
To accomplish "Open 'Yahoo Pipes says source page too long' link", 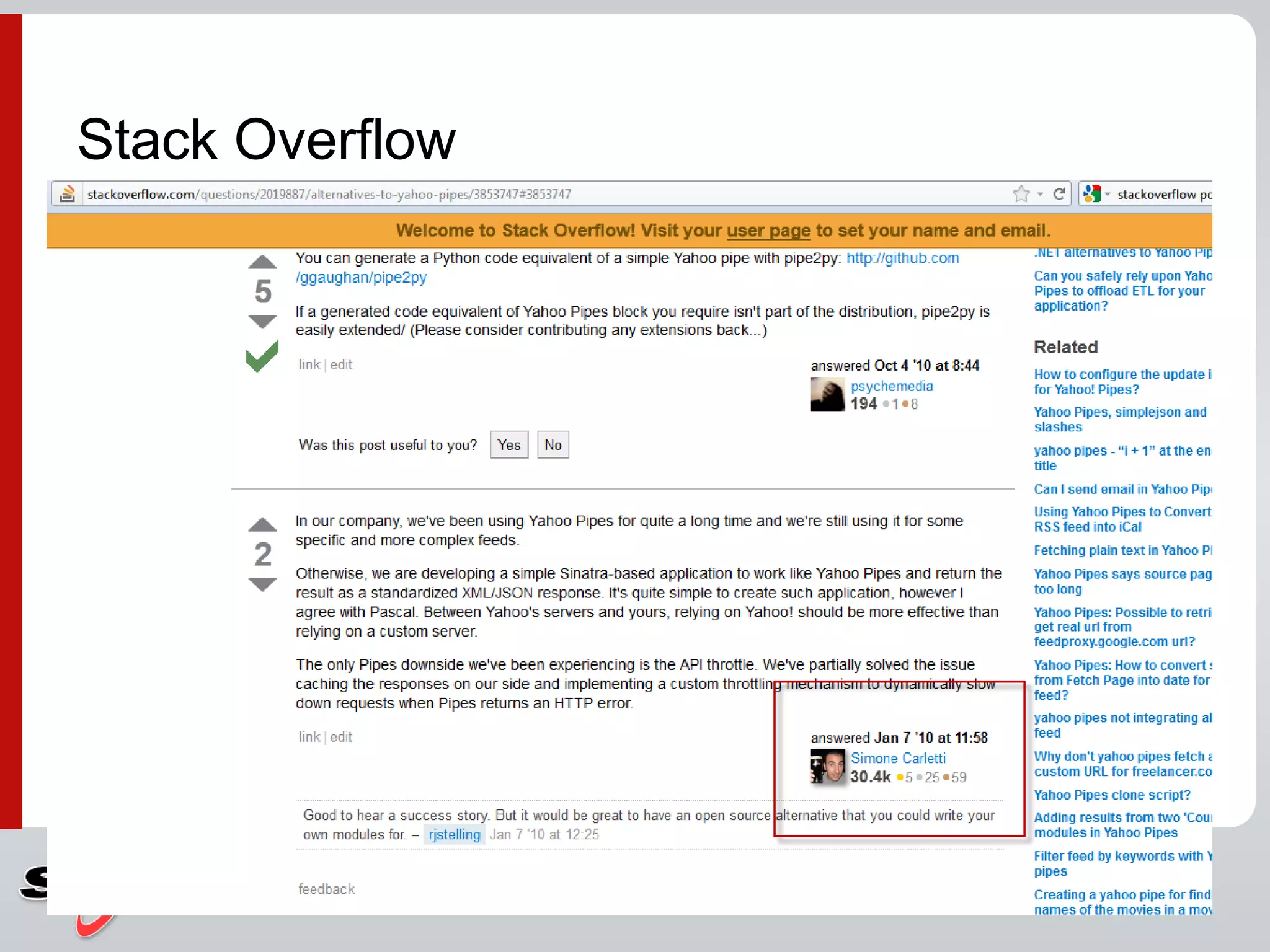I will click(1122, 581).
